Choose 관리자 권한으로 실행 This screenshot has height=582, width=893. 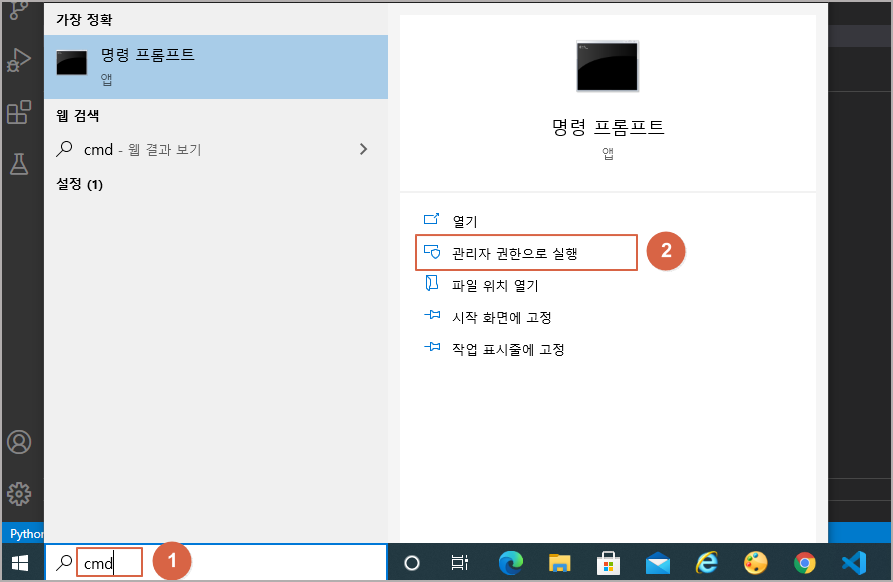point(526,253)
